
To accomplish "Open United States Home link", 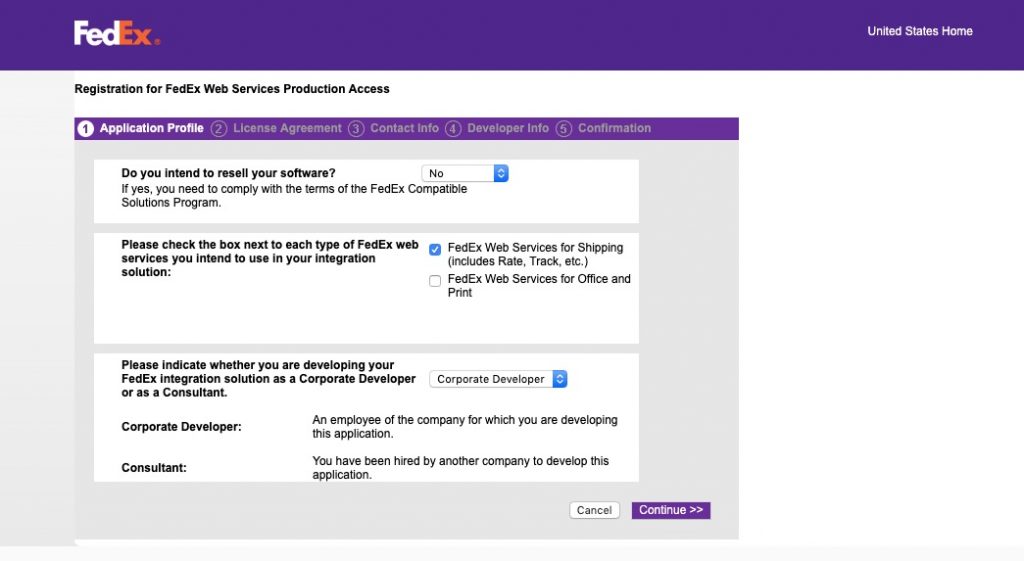I will pyautogui.click(x=920, y=31).
